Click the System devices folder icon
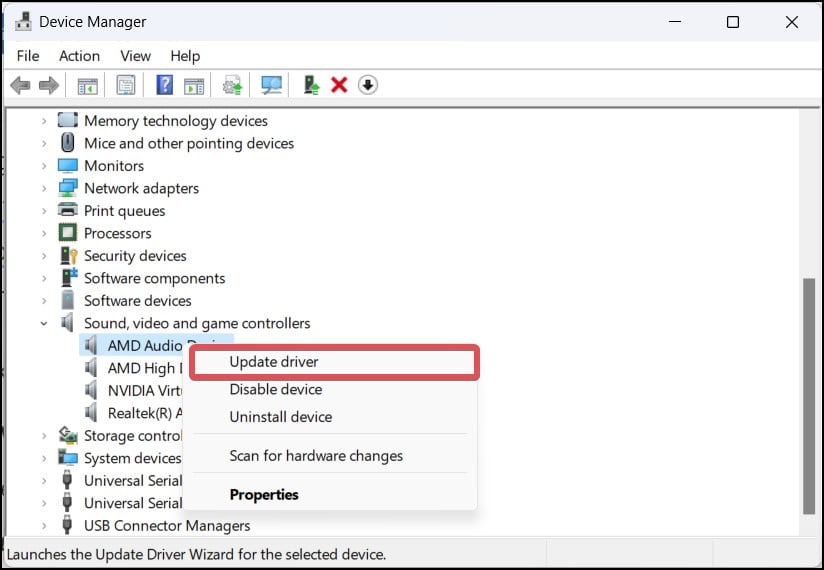Viewport: 824px width, 570px height. click(x=68, y=458)
